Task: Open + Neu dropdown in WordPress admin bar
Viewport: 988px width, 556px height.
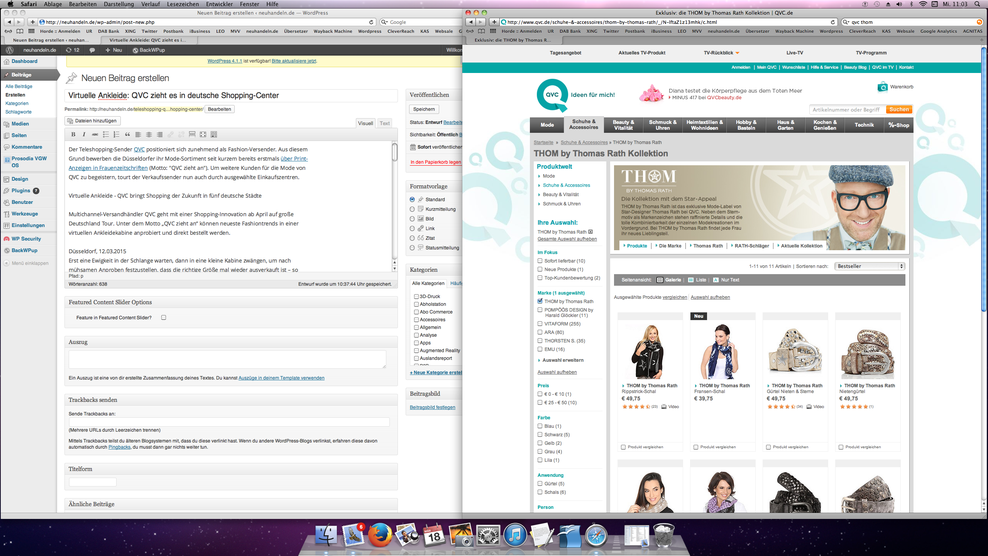Action: pyautogui.click(x=114, y=50)
